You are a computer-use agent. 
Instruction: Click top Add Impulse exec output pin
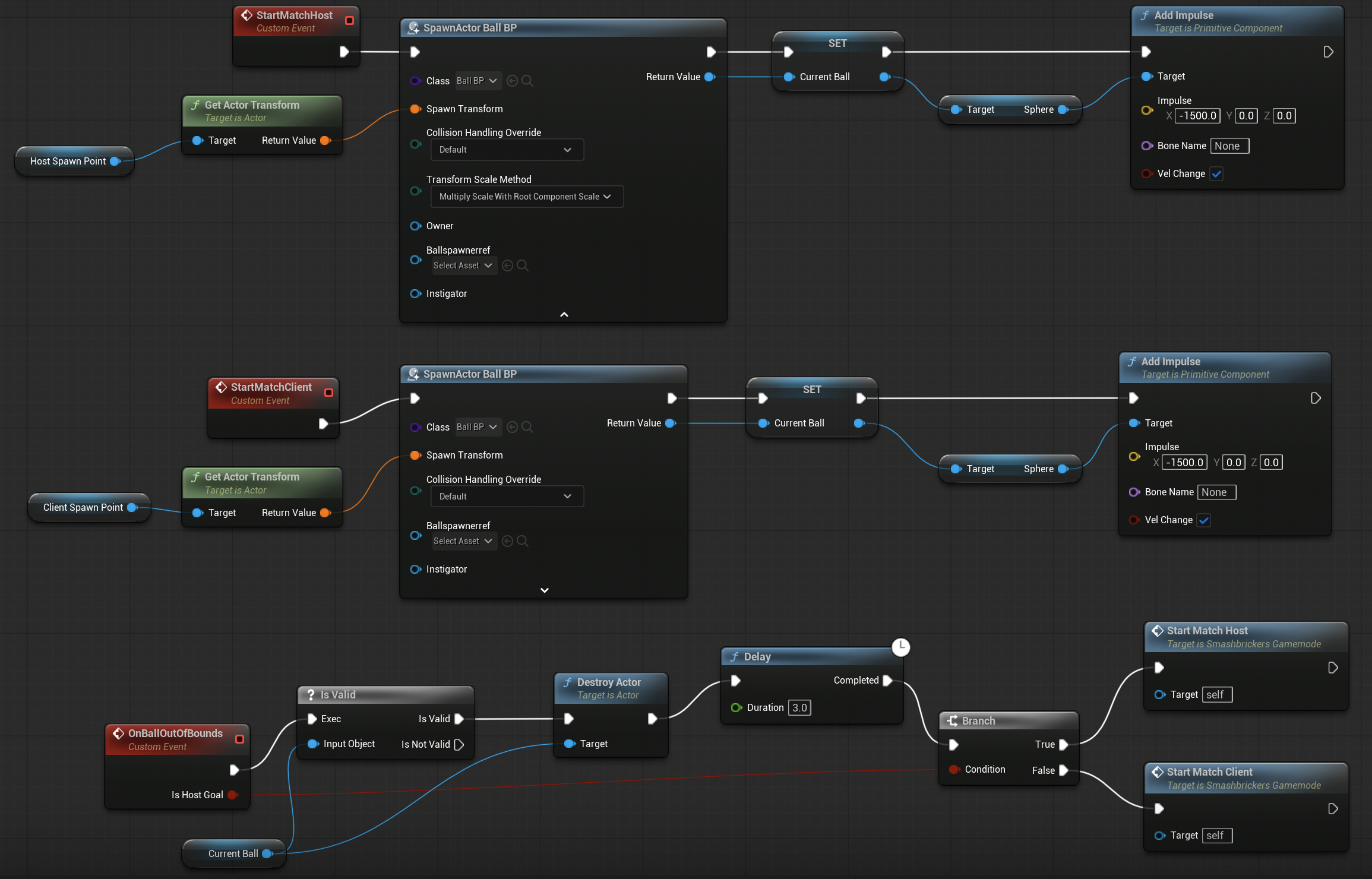click(x=1328, y=52)
